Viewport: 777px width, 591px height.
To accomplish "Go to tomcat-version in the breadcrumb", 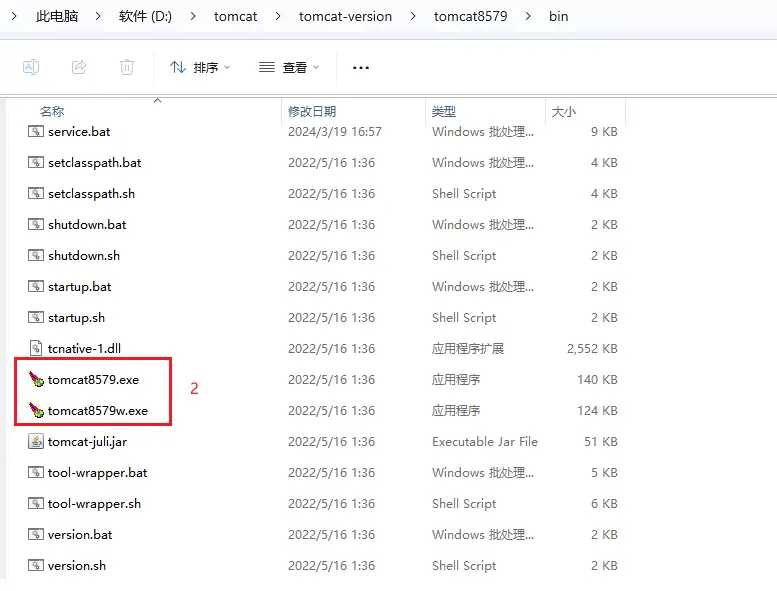I will coord(345,16).
